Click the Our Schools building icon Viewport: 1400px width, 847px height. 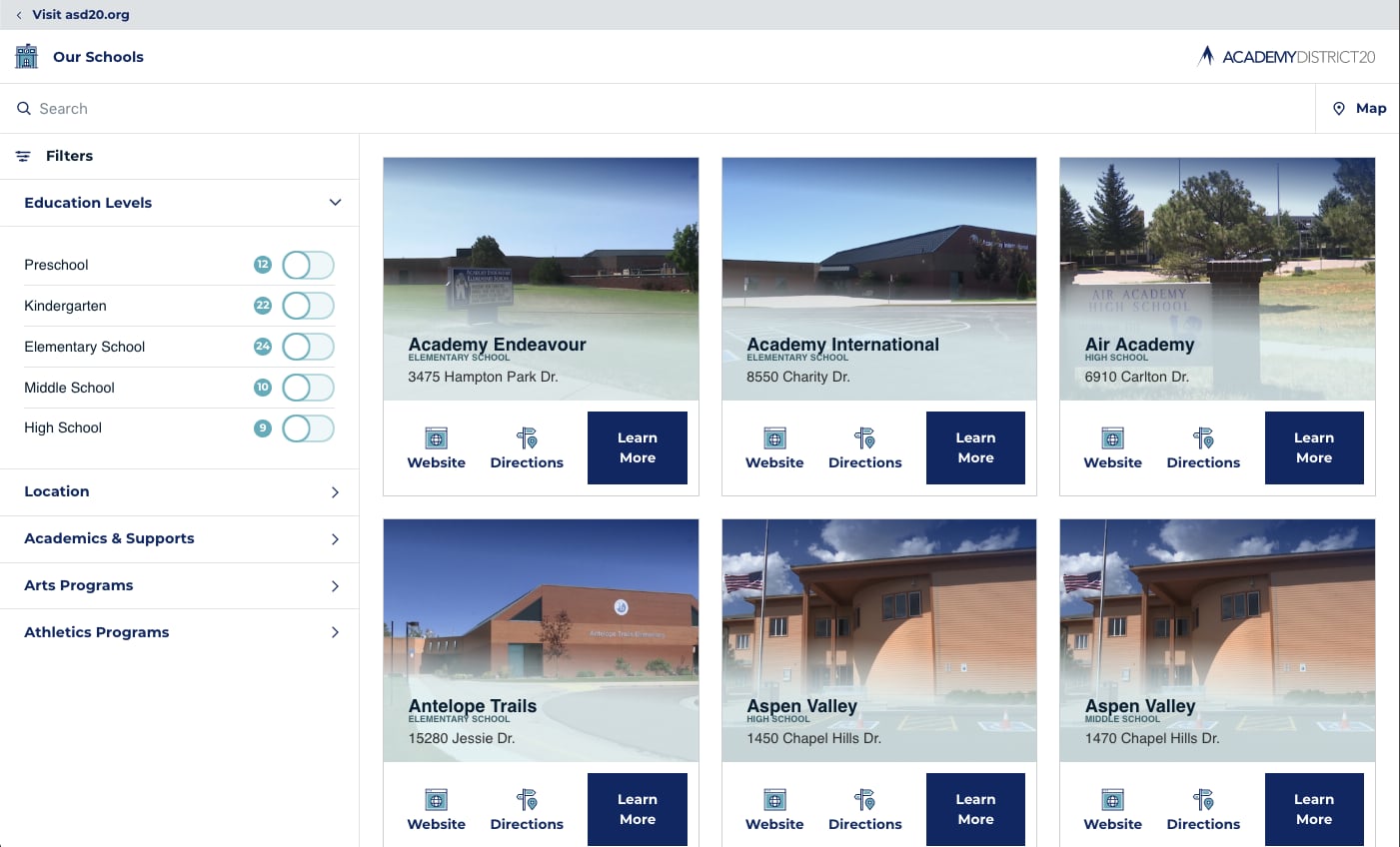pyautogui.click(x=27, y=56)
